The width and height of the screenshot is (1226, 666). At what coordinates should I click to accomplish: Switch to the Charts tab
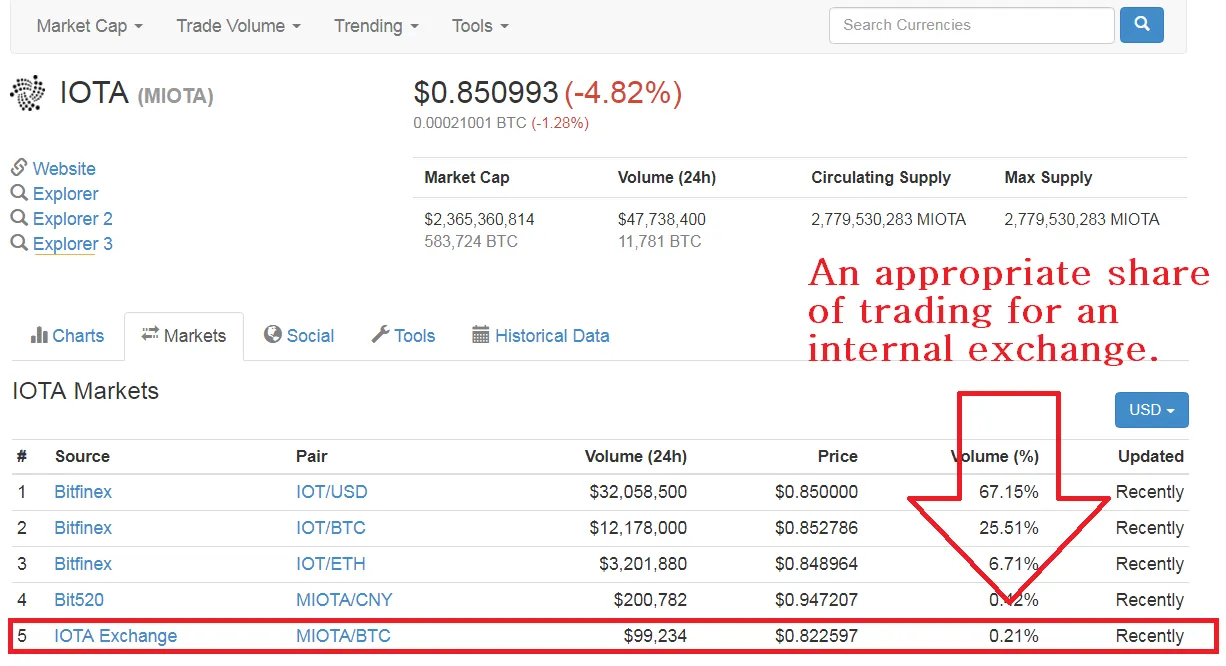pyautogui.click(x=67, y=336)
